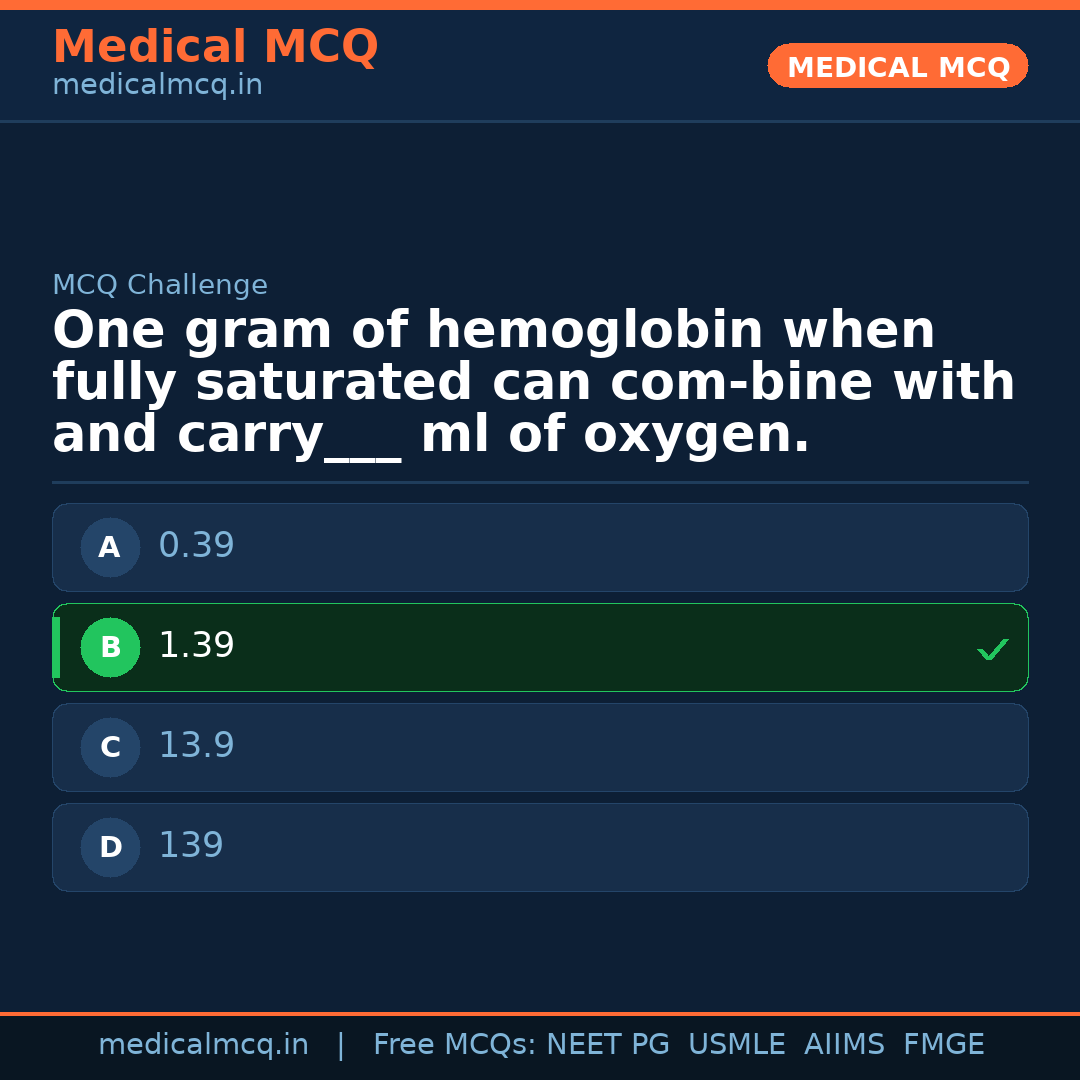Select the letter D circle badge
This screenshot has height=1080, width=1080.
(x=110, y=847)
